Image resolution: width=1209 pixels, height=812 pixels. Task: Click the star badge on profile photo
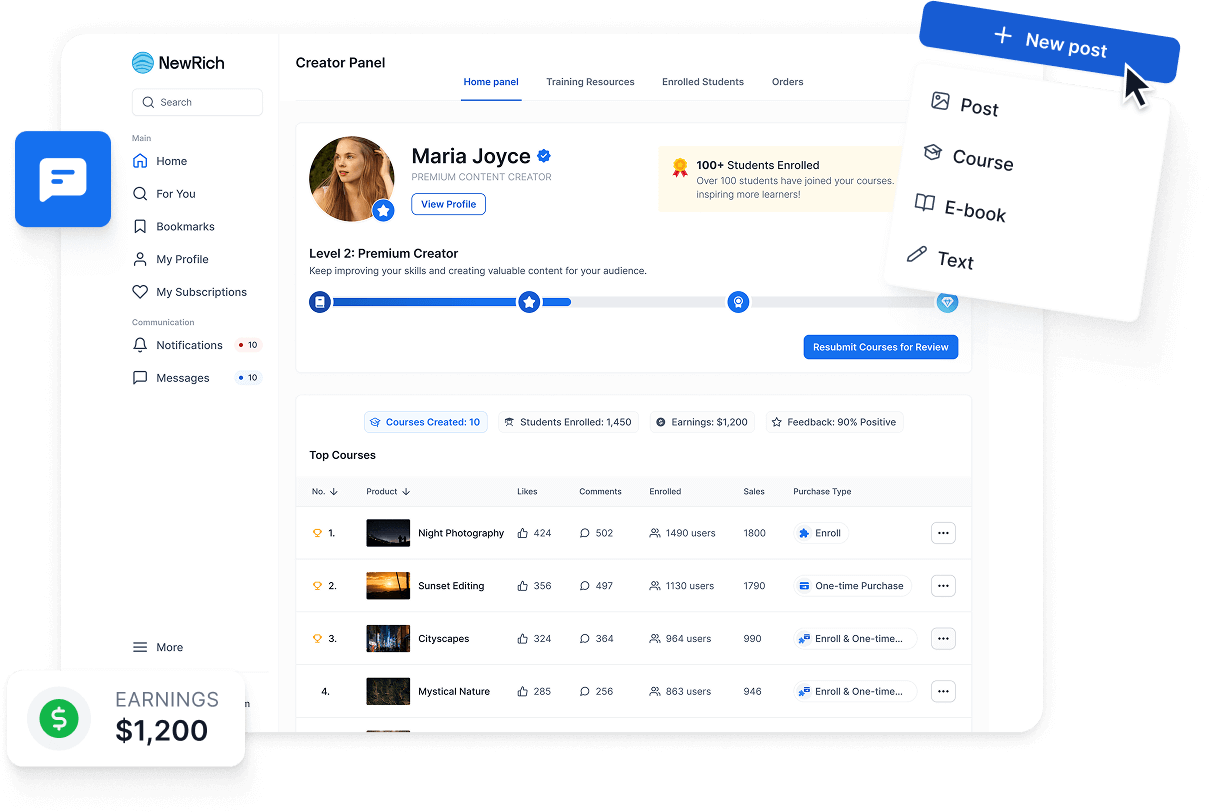(x=382, y=210)
